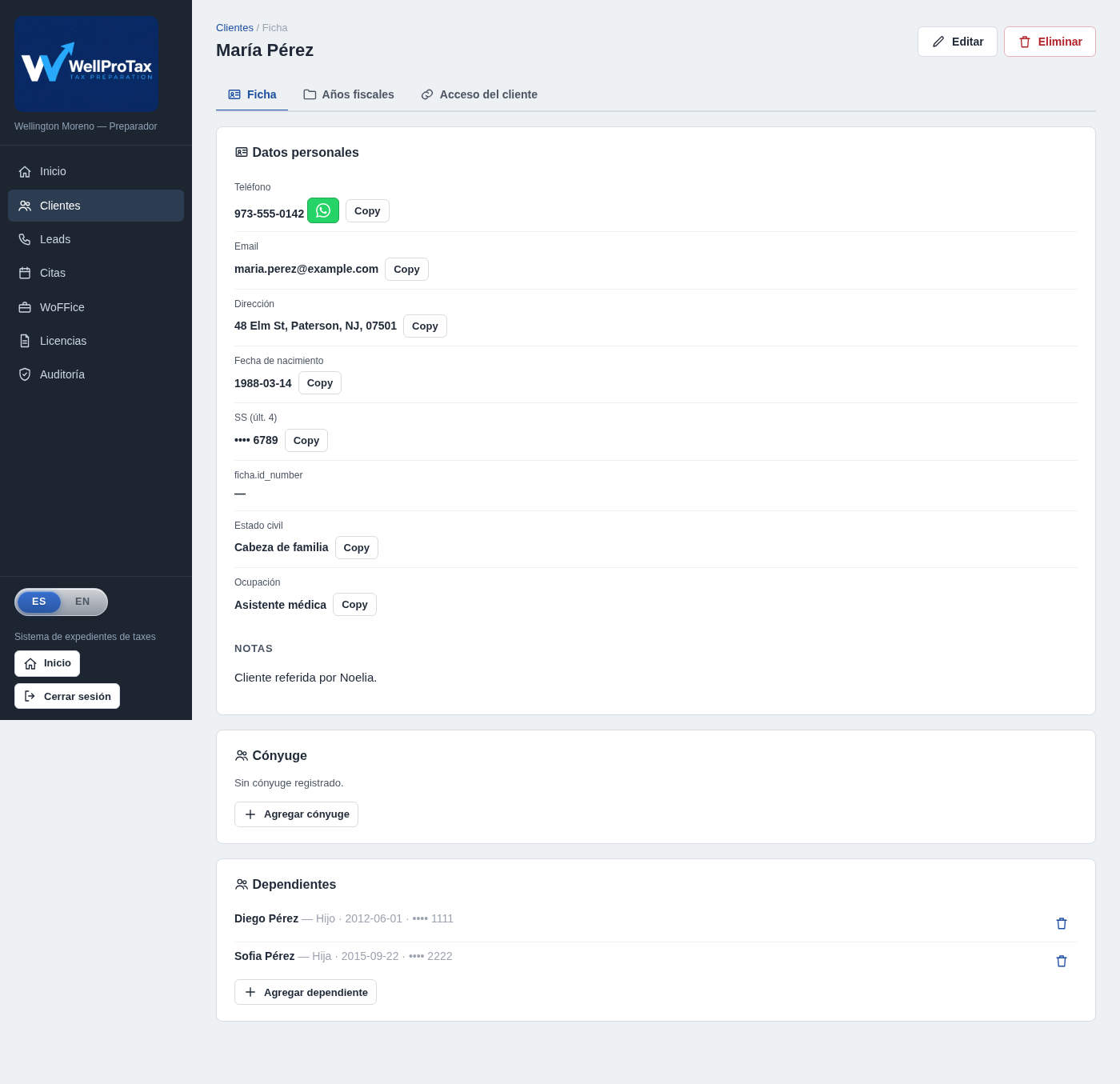Click Cerrar sesión to log out
The height and width of the screenshot is (1084, 1120).
tap(67, 696)
